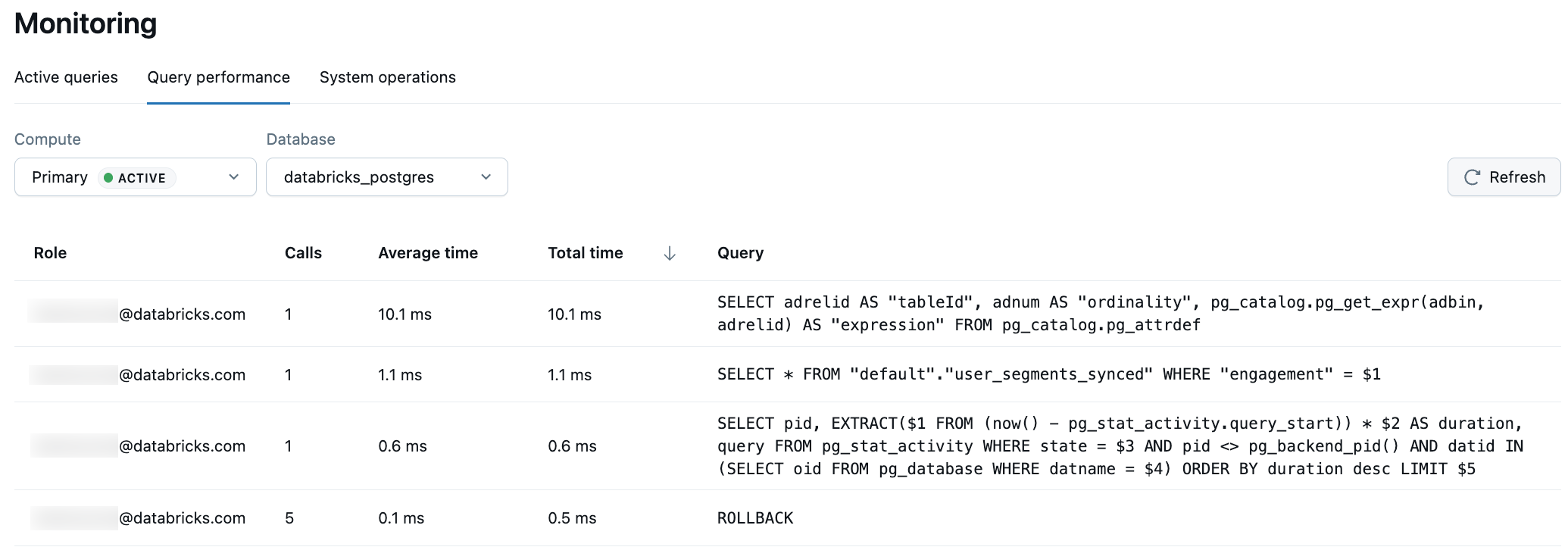Select the Query performance tab

(218, 77)
